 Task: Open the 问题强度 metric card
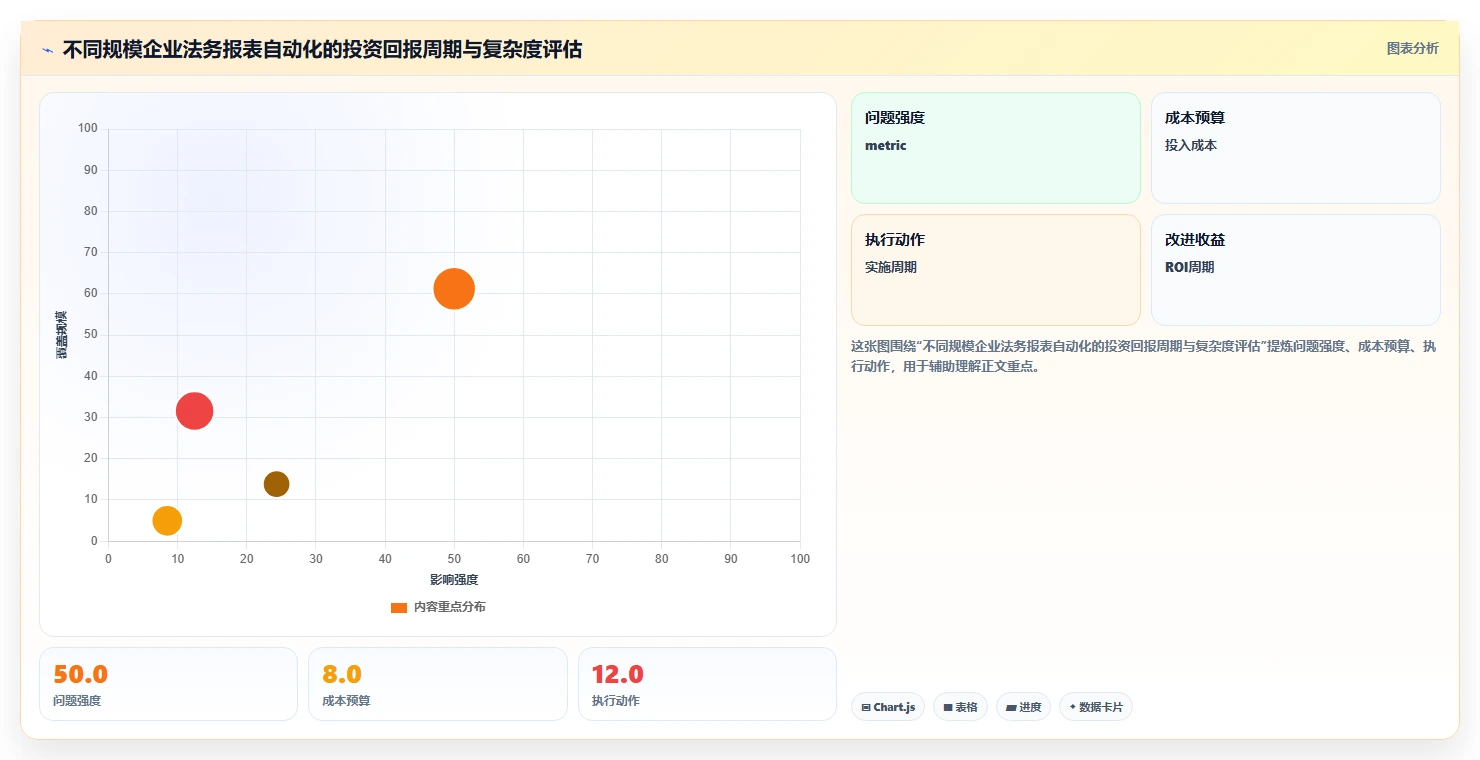[995, 148]
